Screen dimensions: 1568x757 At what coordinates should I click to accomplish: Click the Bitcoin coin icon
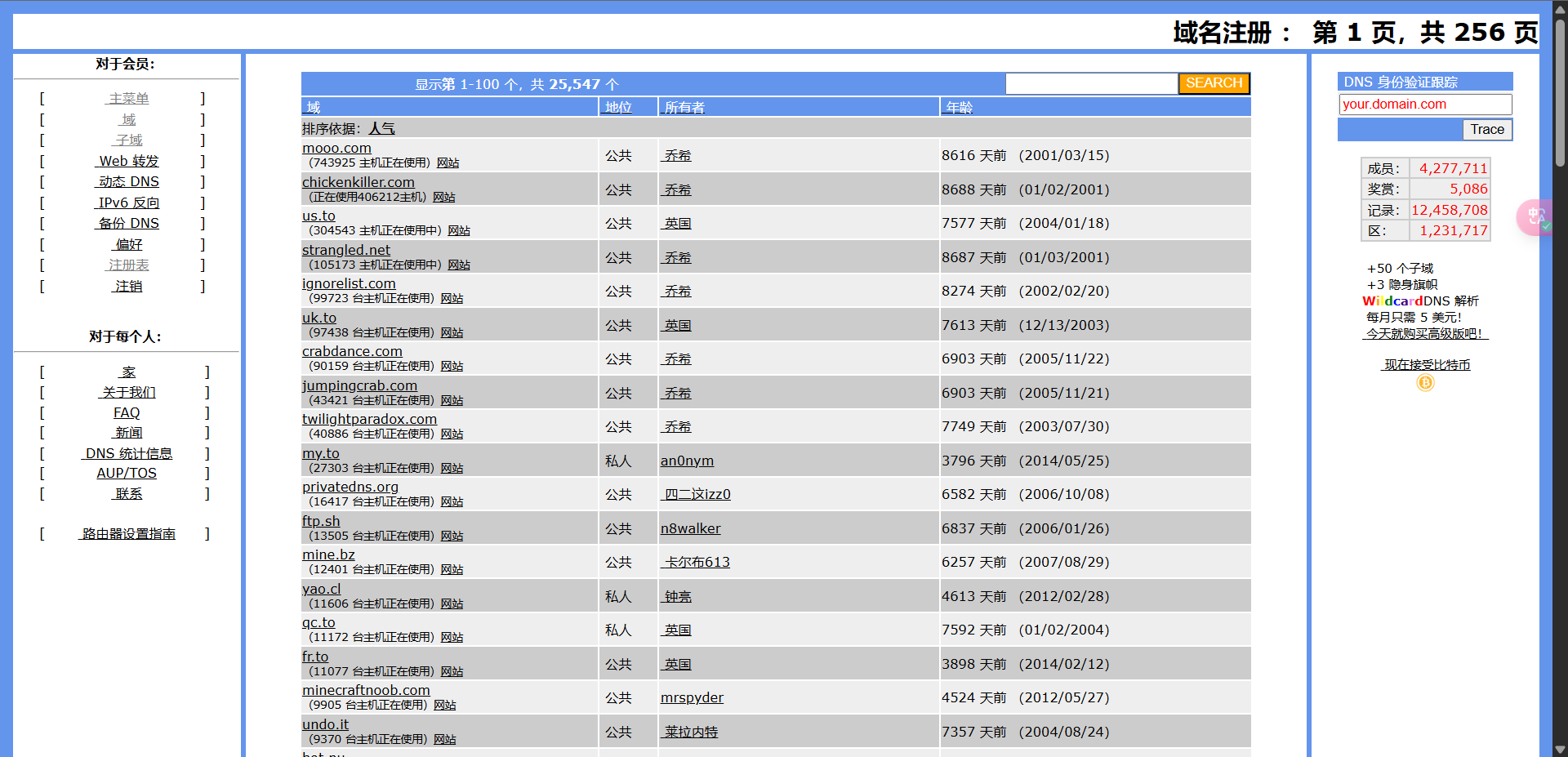pyautogui.click(x=1425, y=383)
